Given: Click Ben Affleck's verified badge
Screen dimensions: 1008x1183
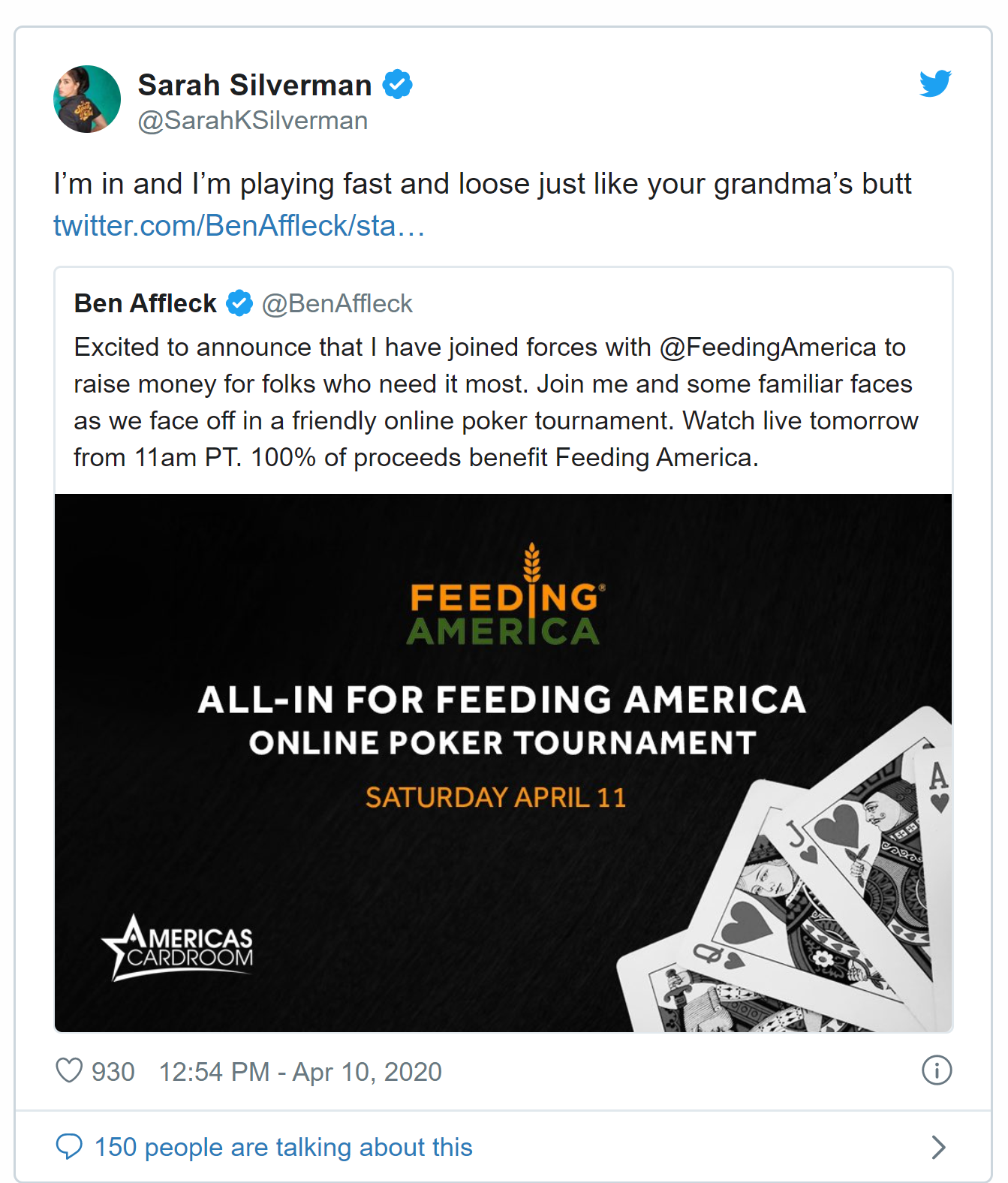Looking at the screenshot, I should coord(240,303).
